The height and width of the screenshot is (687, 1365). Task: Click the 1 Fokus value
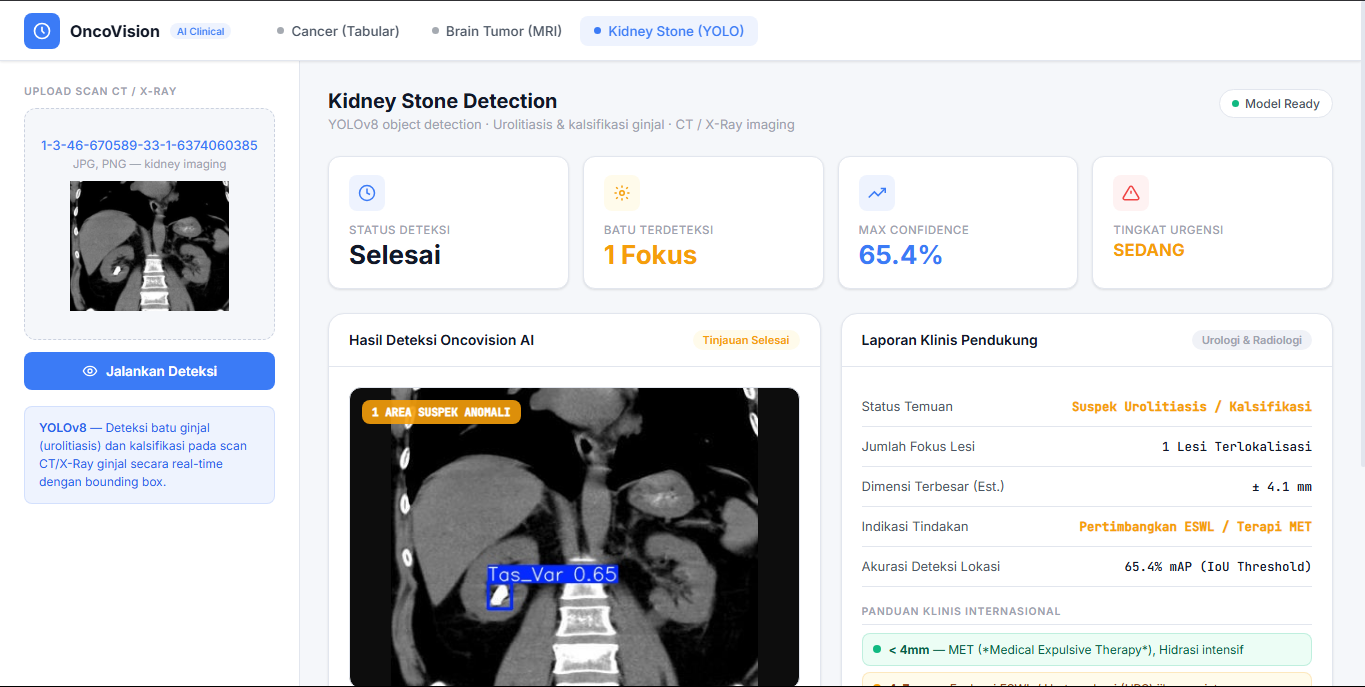click(650, 255)
